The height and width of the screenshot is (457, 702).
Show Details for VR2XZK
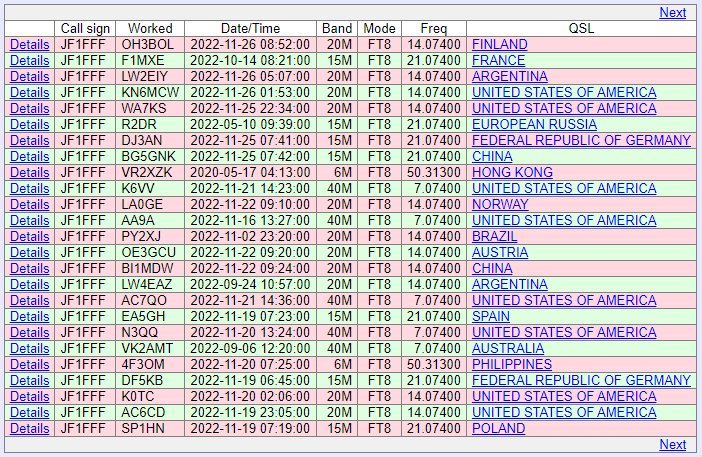(30, 172)
